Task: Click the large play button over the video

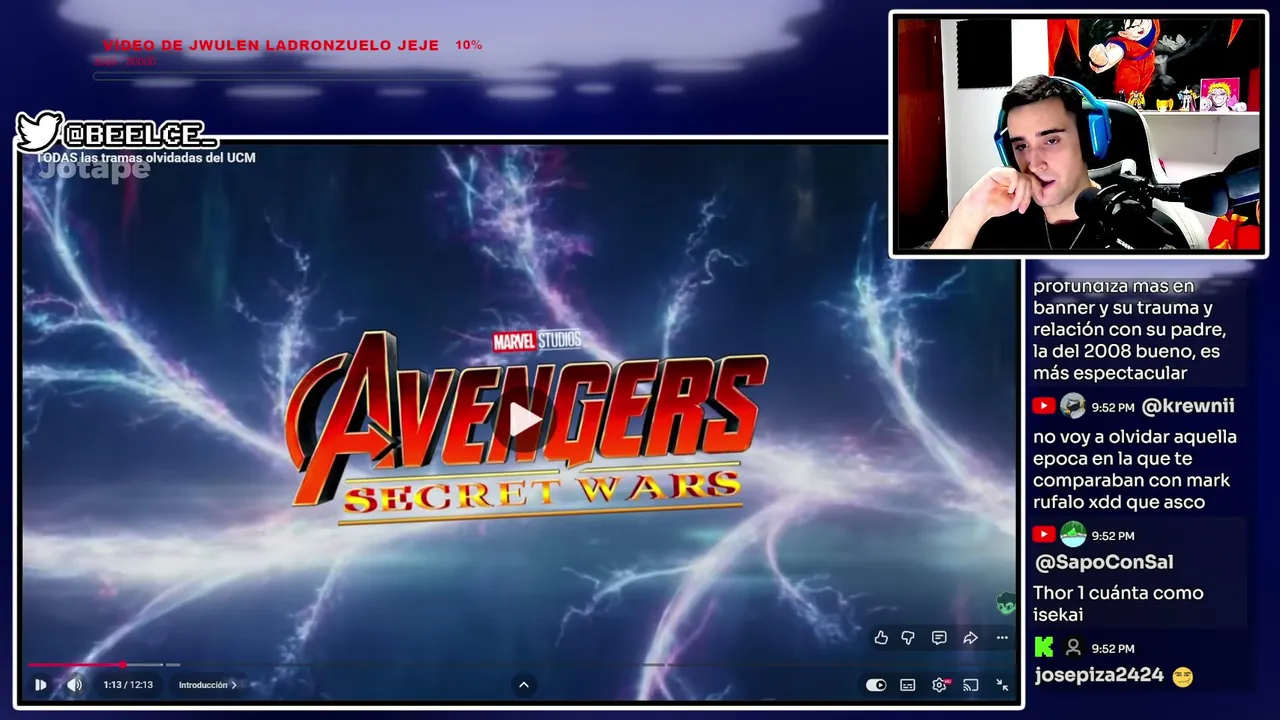Action: [x=525, y=420]
